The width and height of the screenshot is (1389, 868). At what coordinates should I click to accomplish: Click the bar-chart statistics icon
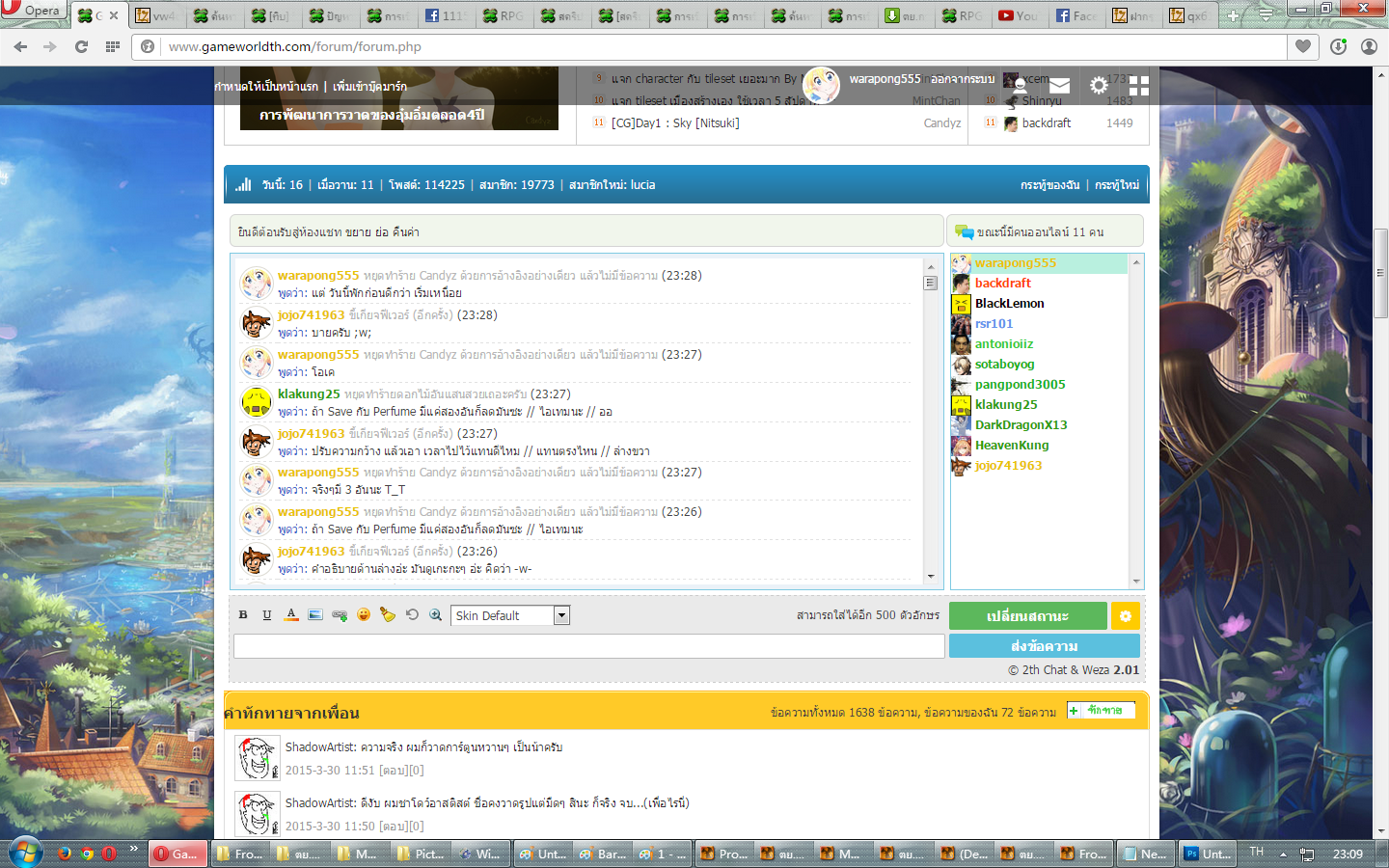click(243, 184)
